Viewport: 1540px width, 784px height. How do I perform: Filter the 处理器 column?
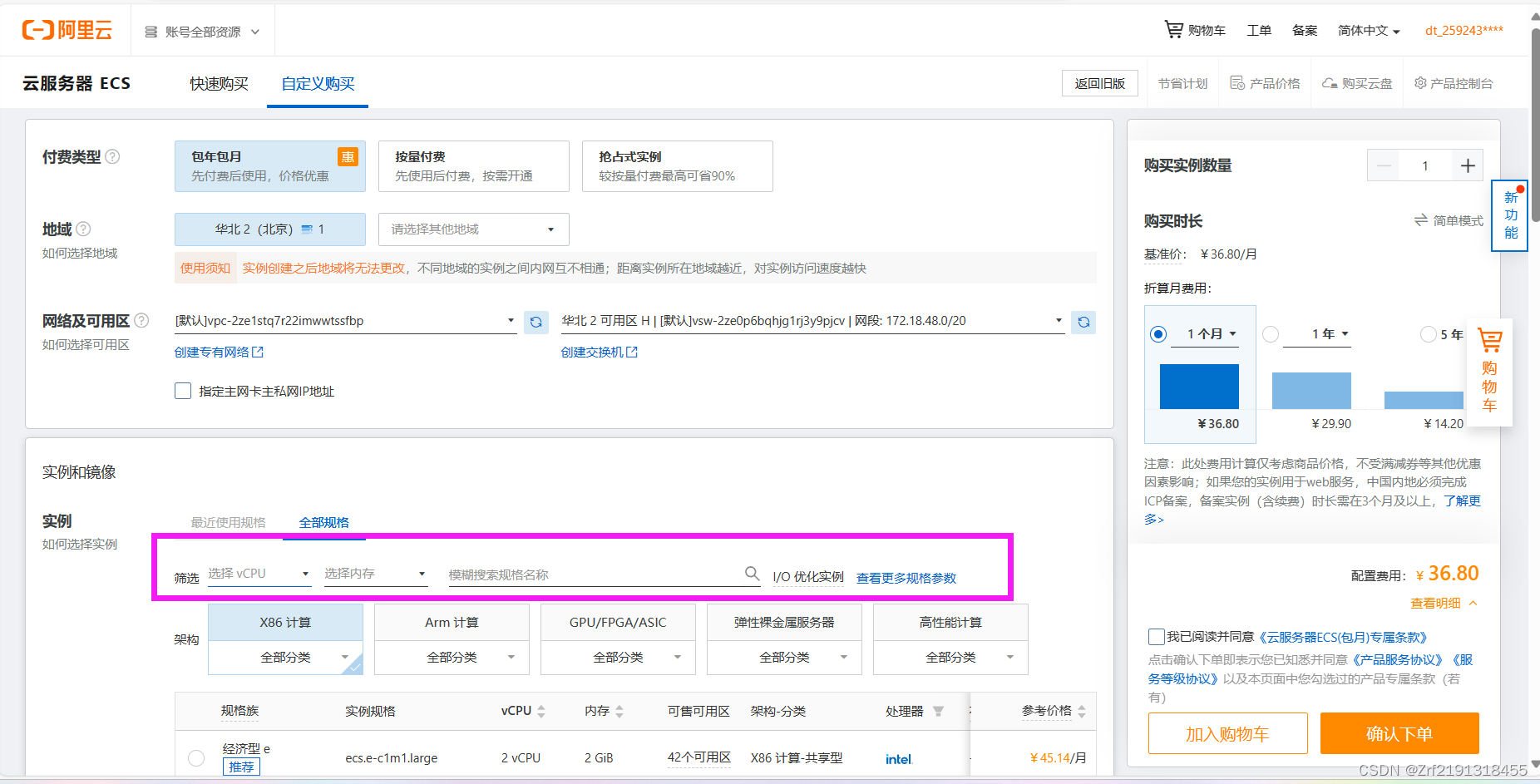point(938,712)
